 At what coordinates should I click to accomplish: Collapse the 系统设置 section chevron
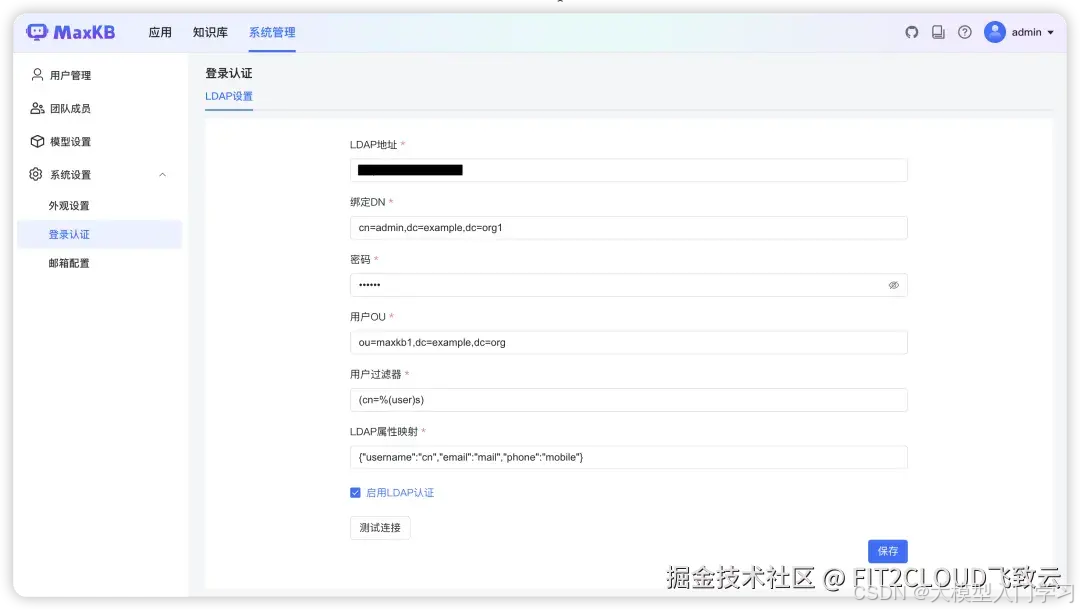point(163,173)
